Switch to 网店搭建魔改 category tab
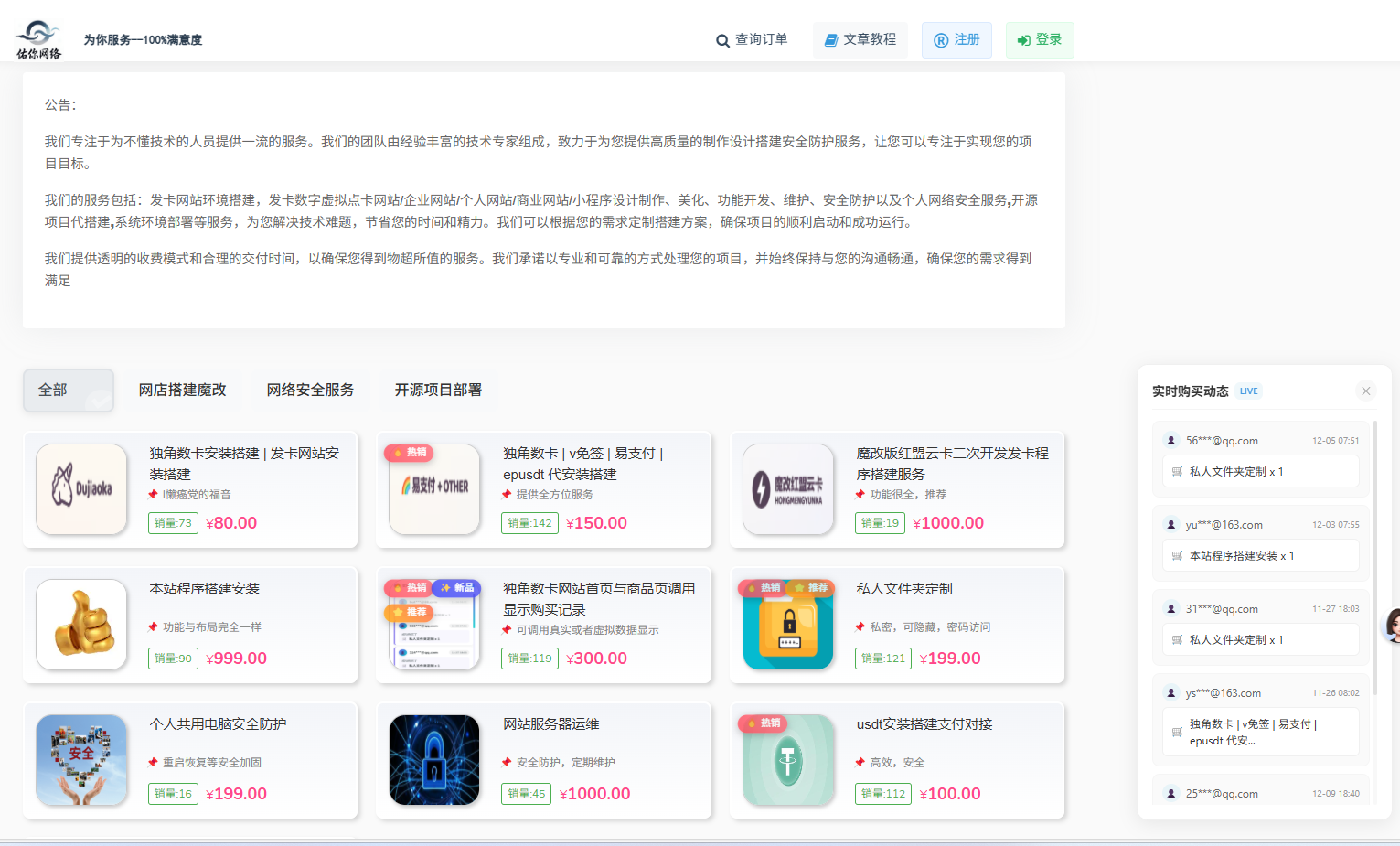1400x846 pixels. click(x=182, y=391)
